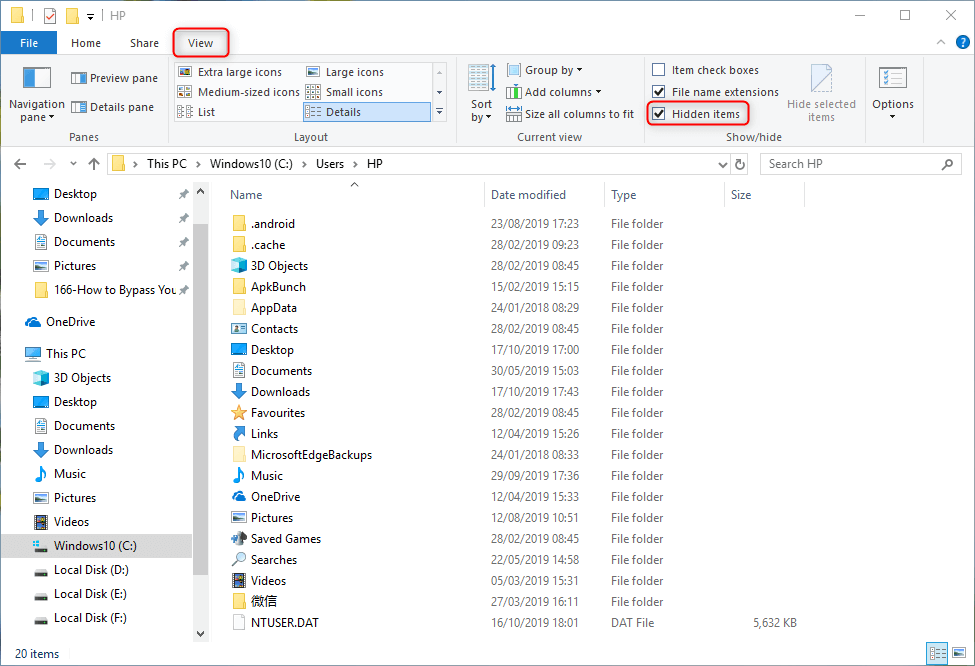Open the Sort by dropdown
This screenshot has width=975, height=666.
[x=481, y=94]
